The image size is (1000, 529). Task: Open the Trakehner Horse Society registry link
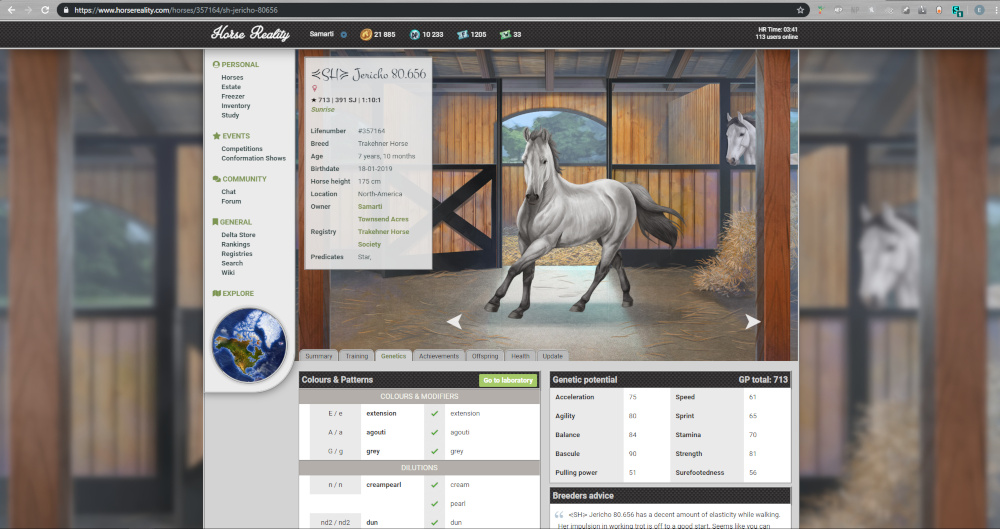coord(383,238)
